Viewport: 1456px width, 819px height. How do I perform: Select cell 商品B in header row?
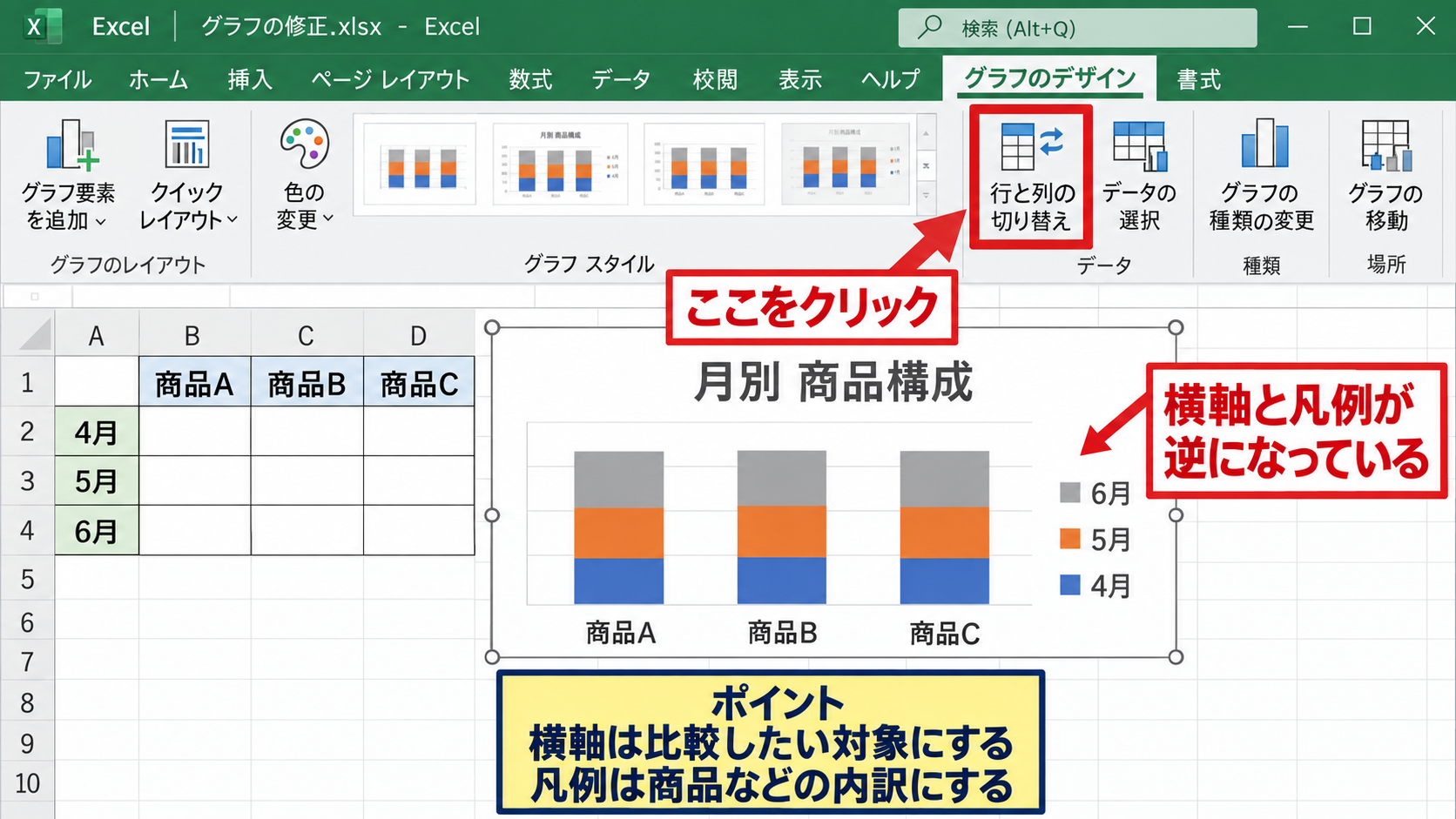(x=307, y=381)
